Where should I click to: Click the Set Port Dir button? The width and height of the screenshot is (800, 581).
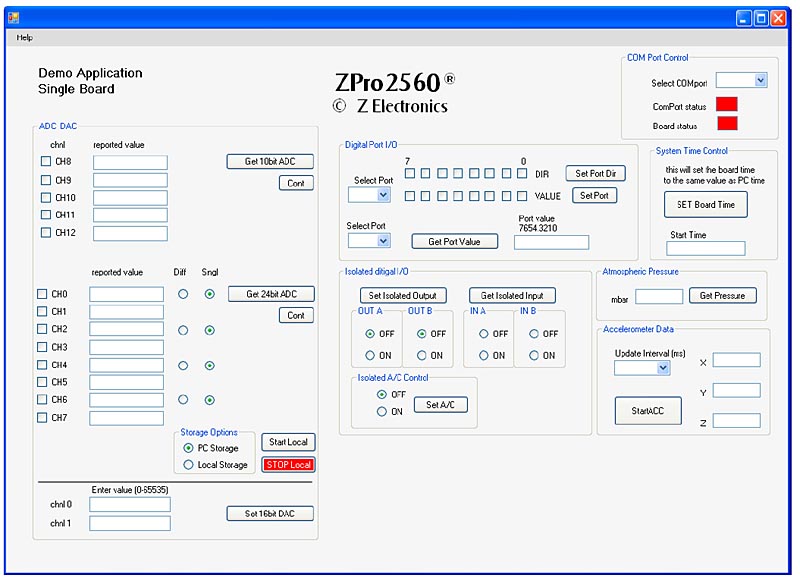point(595,173)
